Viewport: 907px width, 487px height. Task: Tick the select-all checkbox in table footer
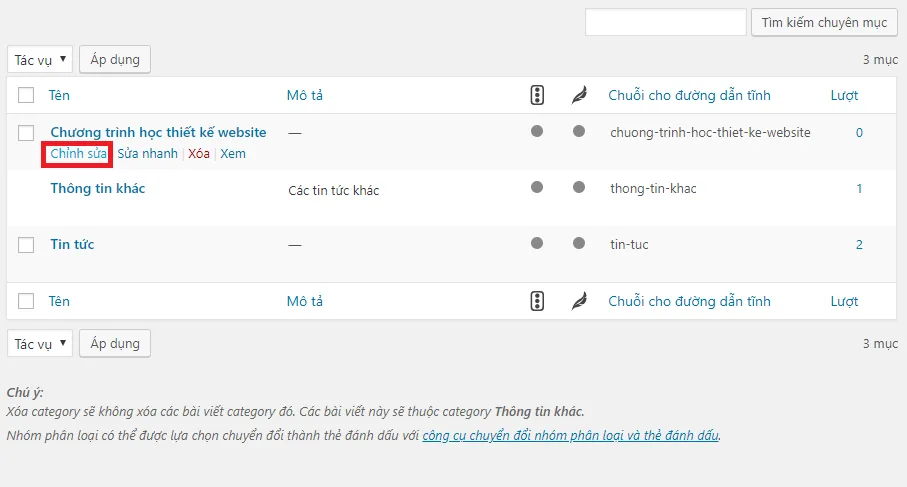27,301
